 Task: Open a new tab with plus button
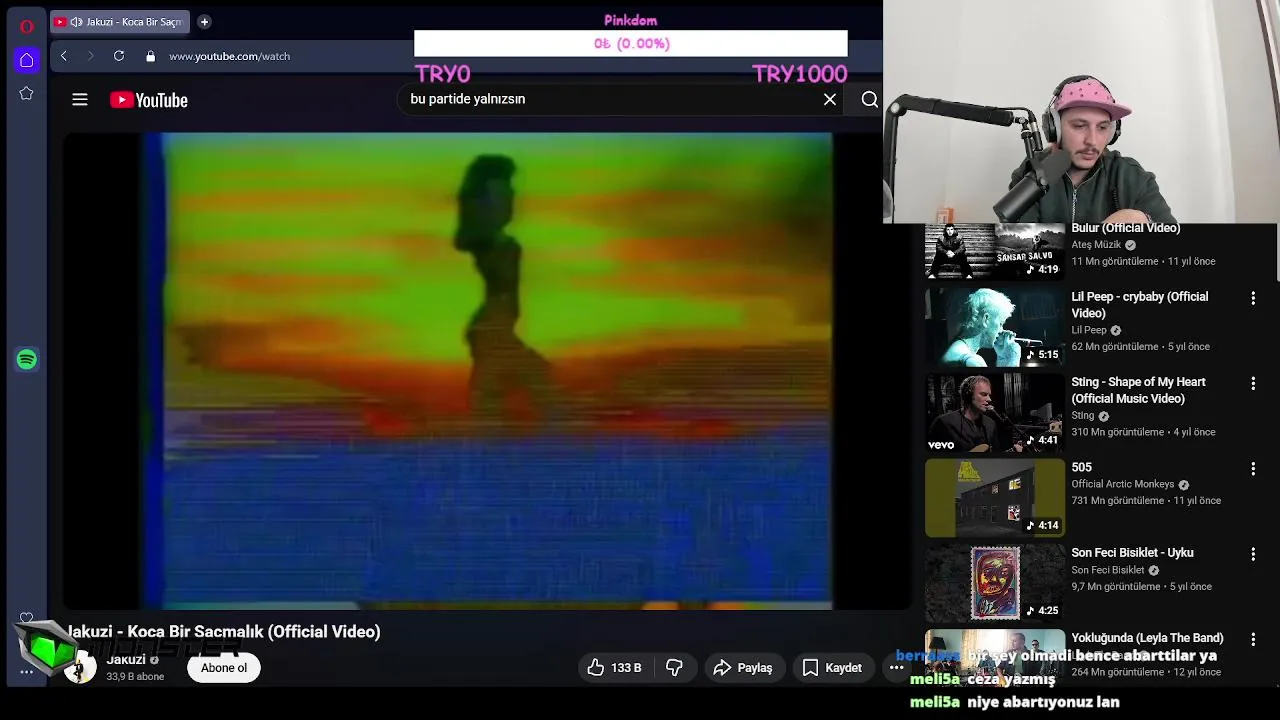click(204, 21)
